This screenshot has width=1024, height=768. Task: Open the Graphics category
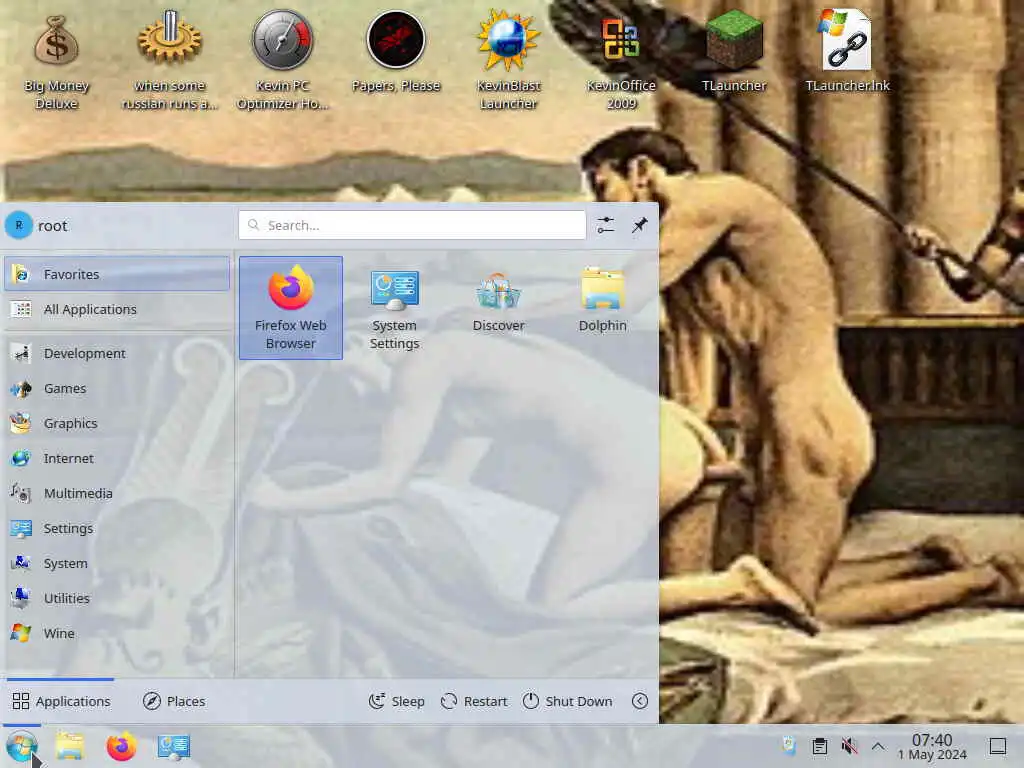(x=117, y=423)
